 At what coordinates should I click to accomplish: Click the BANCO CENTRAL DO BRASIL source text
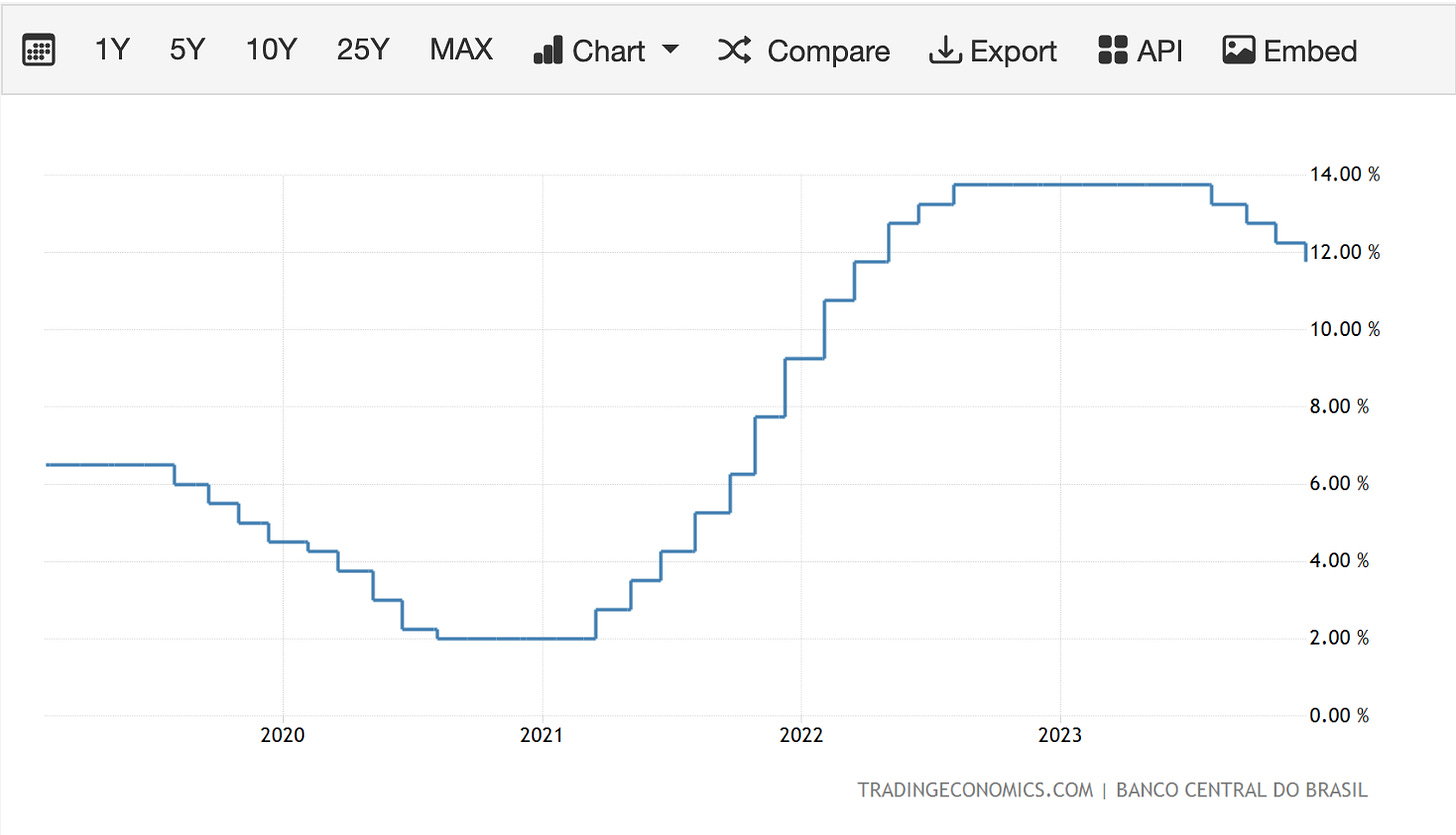pyautogui.click(x=1241, y=790)
